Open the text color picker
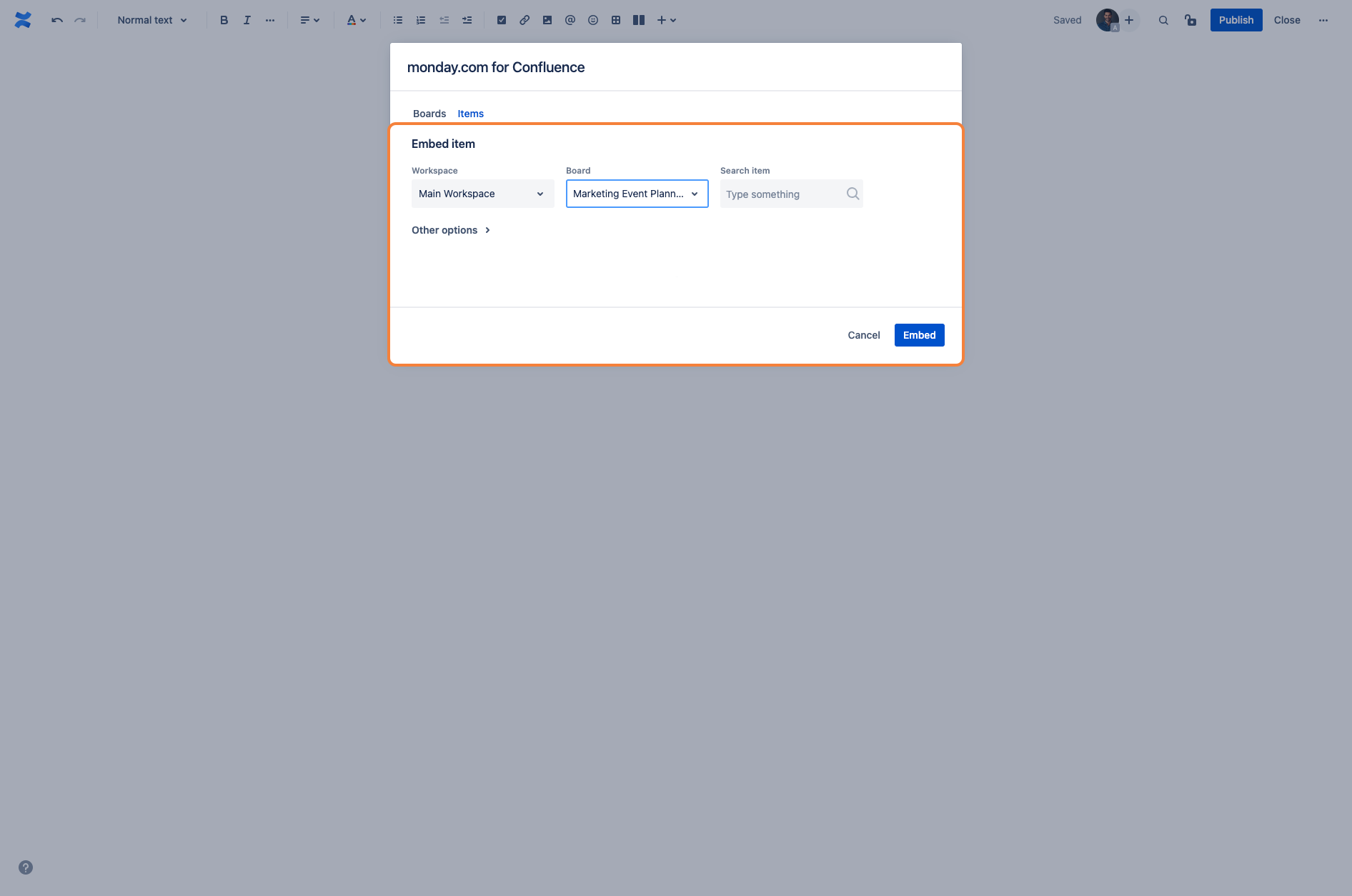The width and height of the screenshot is (1352, 896). coord(356,20)
